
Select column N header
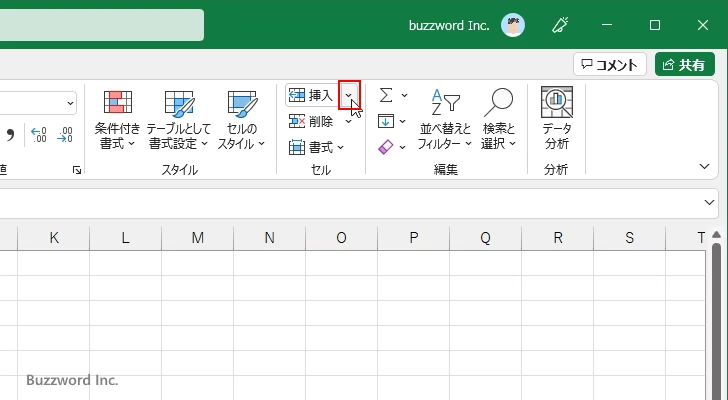pyautogui.click(x=269, y=238)
